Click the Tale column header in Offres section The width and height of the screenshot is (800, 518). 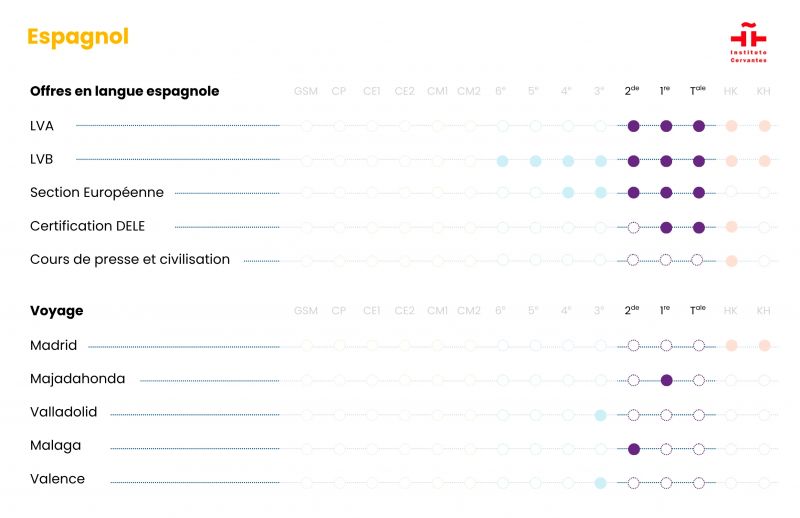coord(698,91)
